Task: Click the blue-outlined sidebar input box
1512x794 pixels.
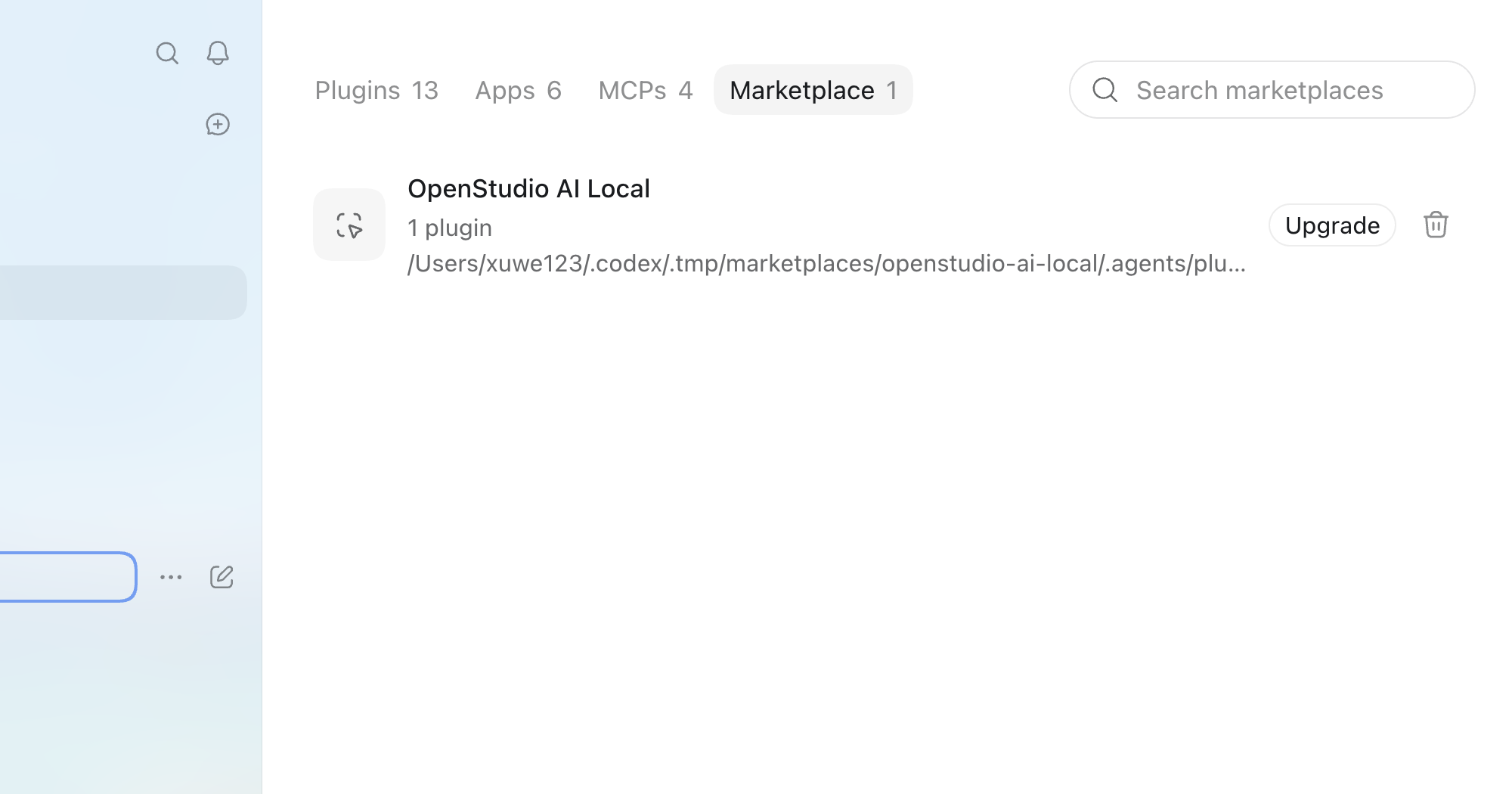Action: click(68, 577)
